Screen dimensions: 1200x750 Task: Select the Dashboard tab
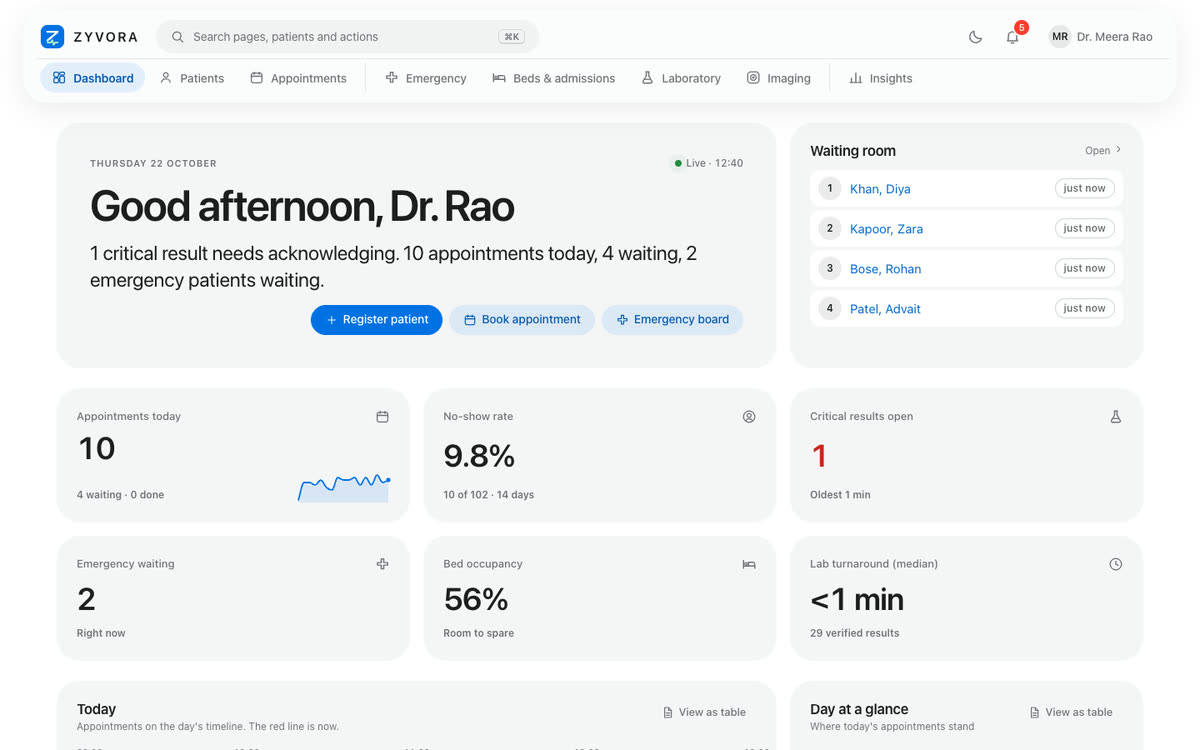(x=92, y=78)
